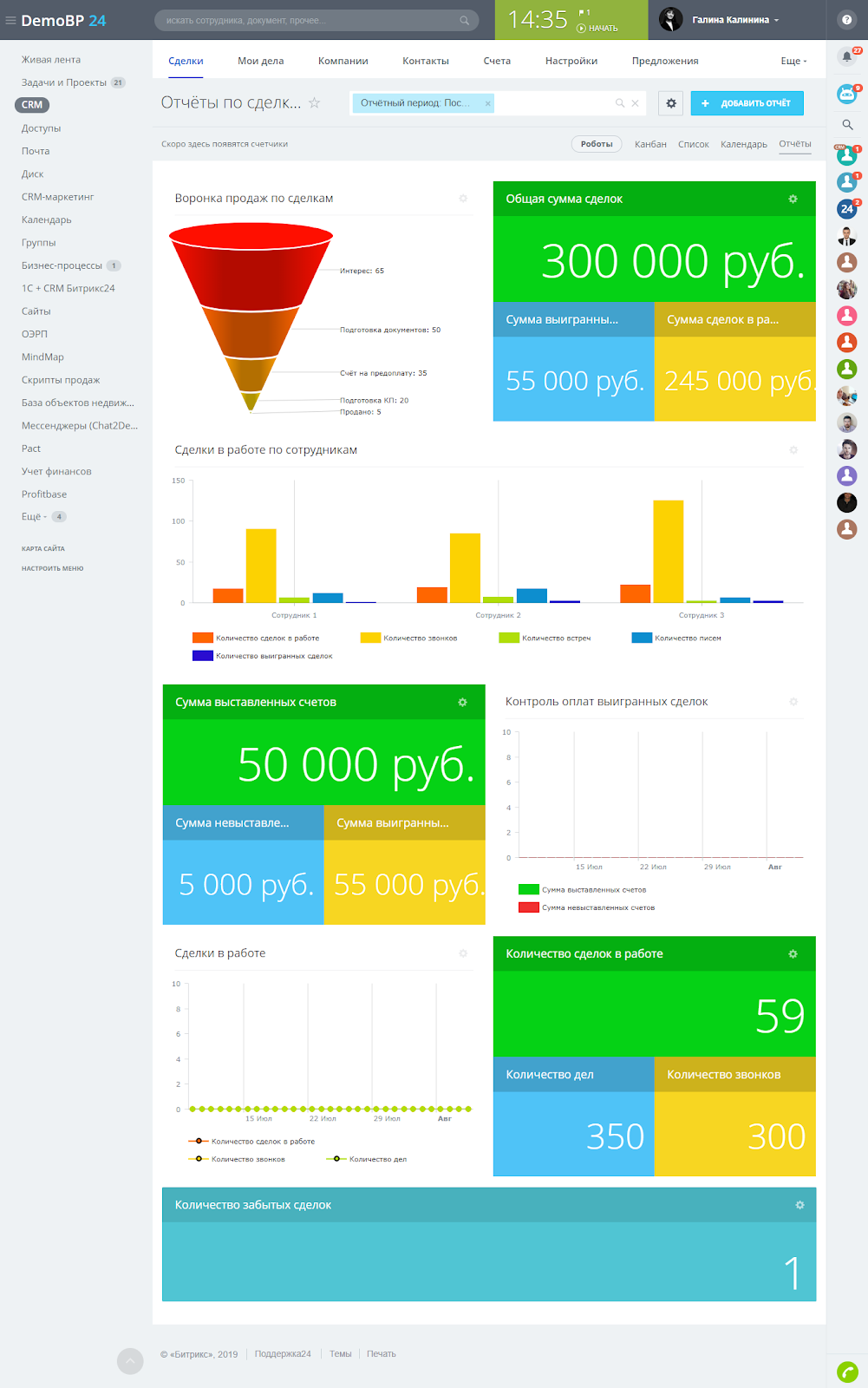Toggle 'Количество дел' legend in deals chart
The width and height of the screenshot is (868, 1388).
pos(377,1159)
